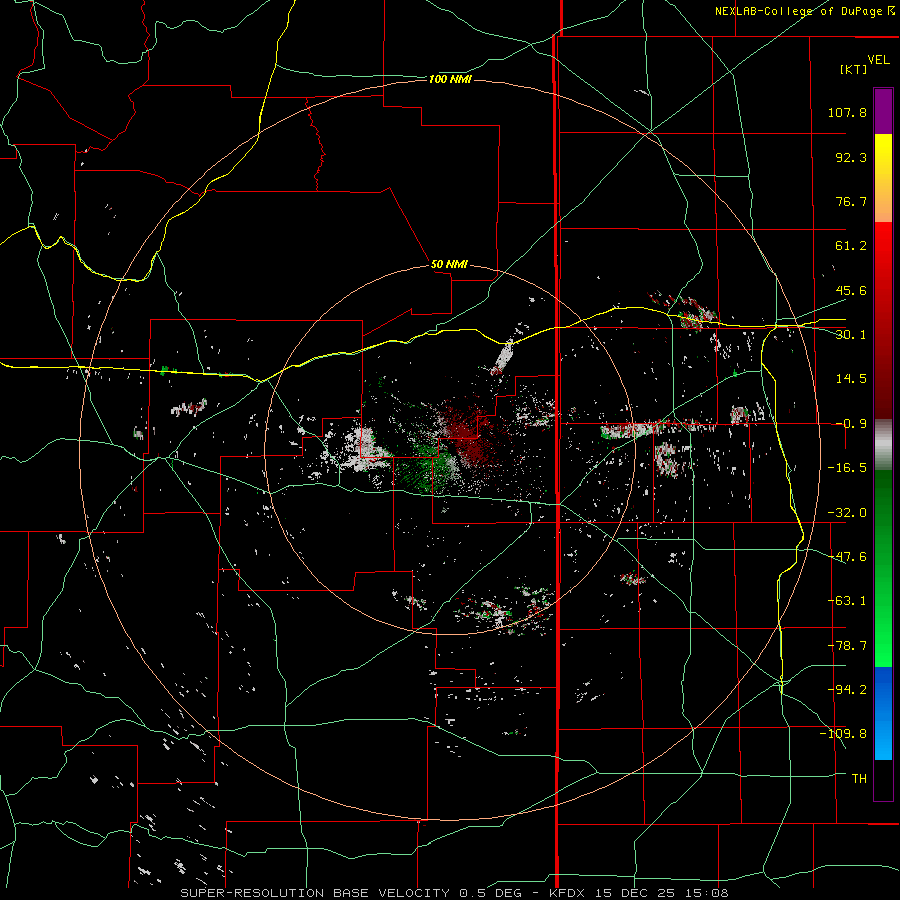Image resolution: width=900 pixels, height=900 pixels.
Task: Click the -47.6 velocity scale value
Action: tap(847, 557)
